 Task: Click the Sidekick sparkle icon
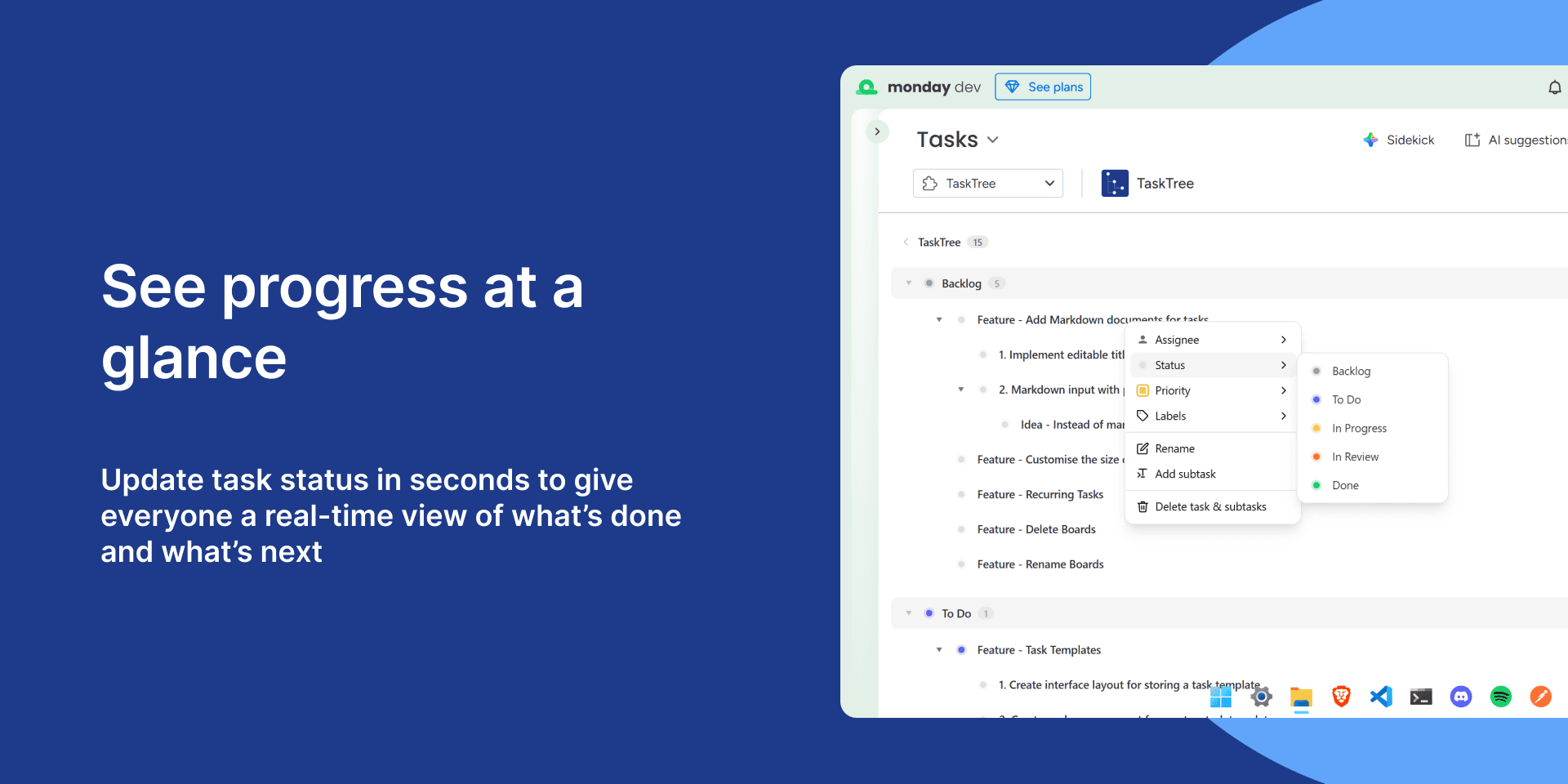tap(1370, 140)
